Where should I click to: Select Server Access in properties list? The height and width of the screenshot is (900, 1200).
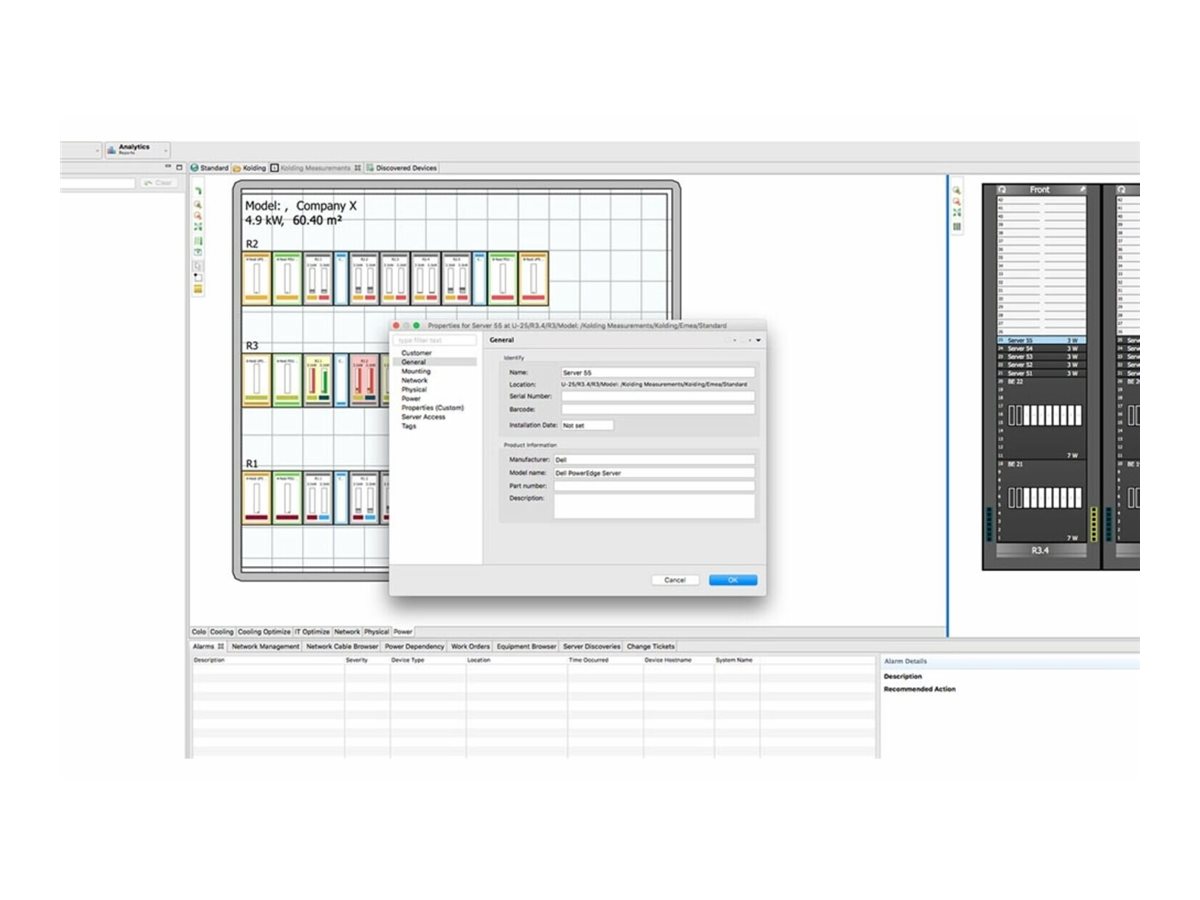coord(423,417)
